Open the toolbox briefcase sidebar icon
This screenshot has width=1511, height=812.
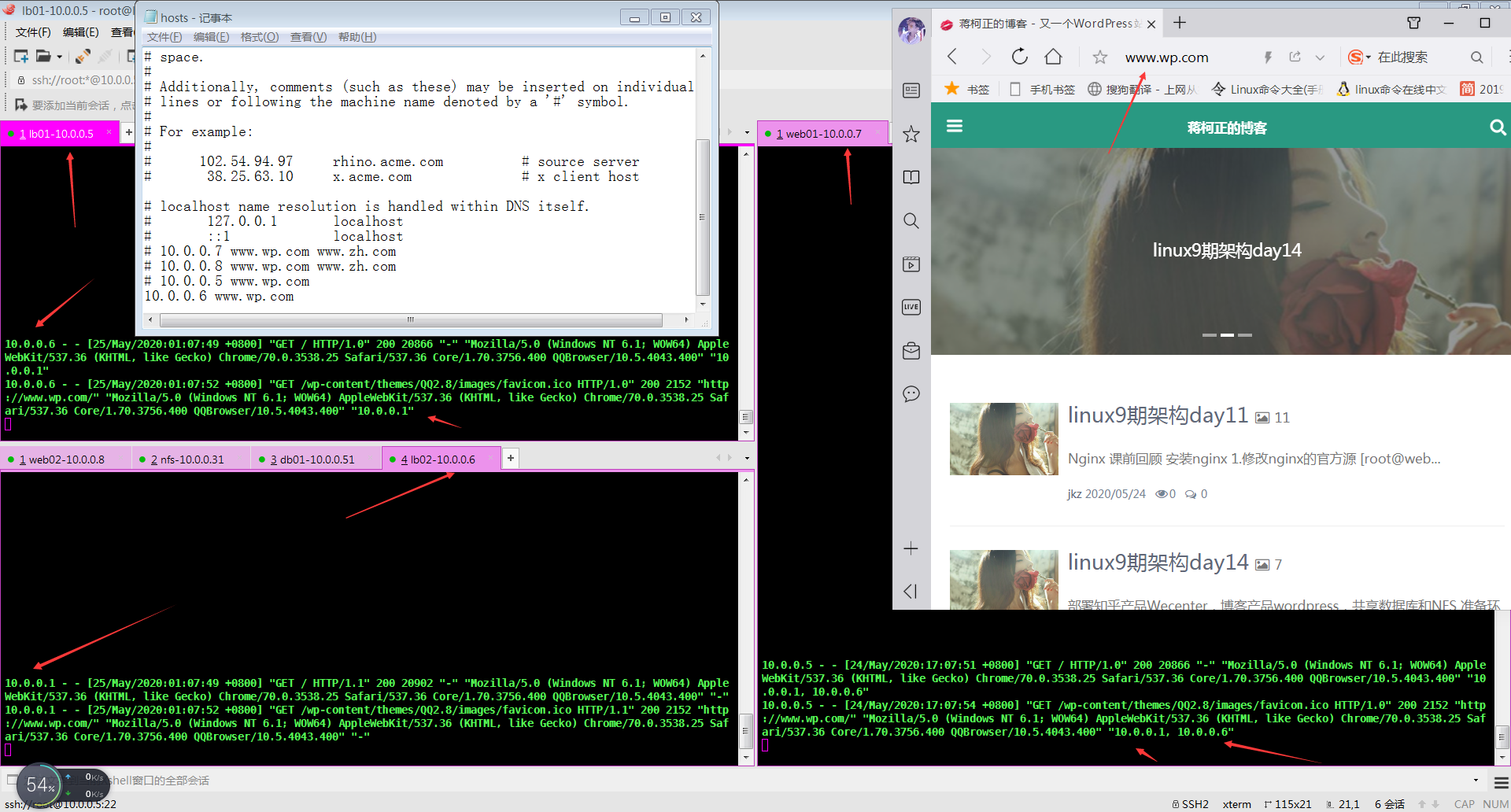point(911,351)
